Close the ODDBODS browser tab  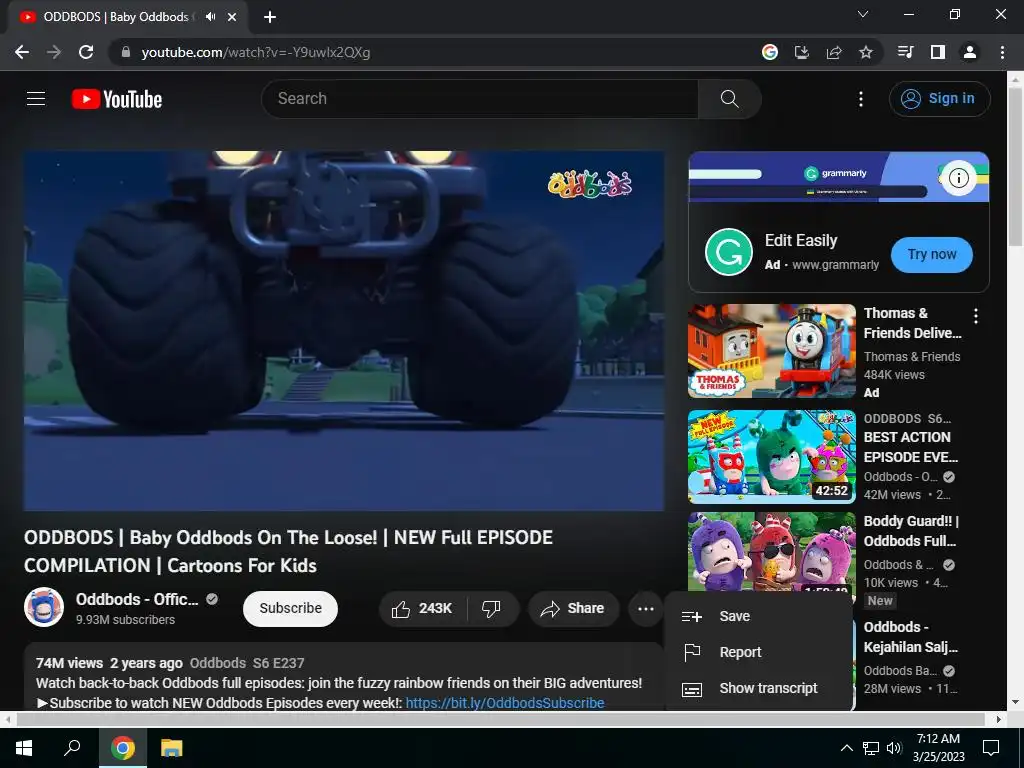pyautogui.click(x=232, y=17)
